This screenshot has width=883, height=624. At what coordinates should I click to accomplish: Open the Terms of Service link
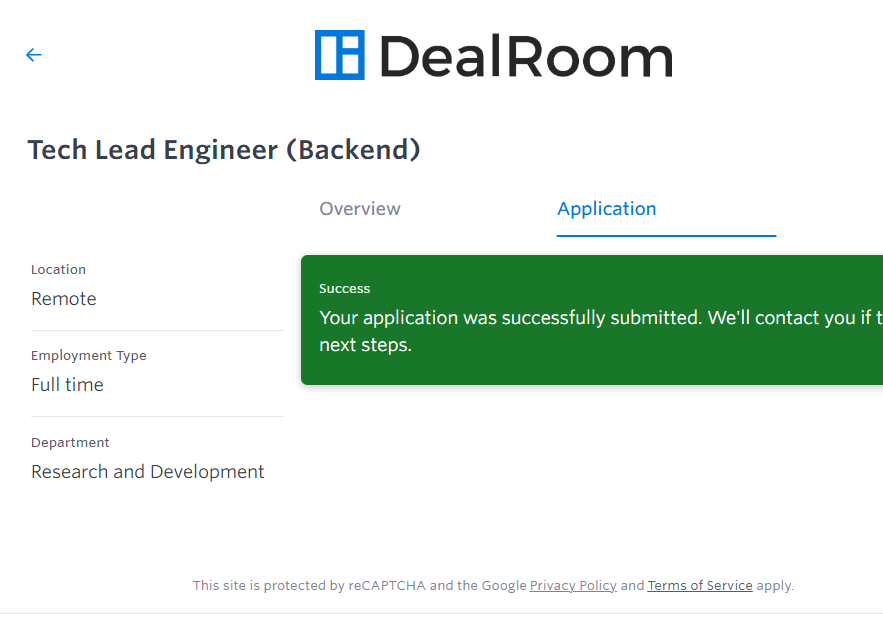[700, 586]
